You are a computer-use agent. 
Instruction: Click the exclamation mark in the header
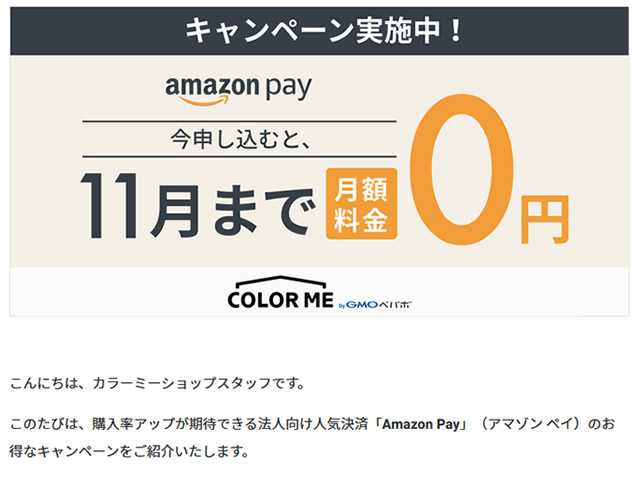[456, 31]
